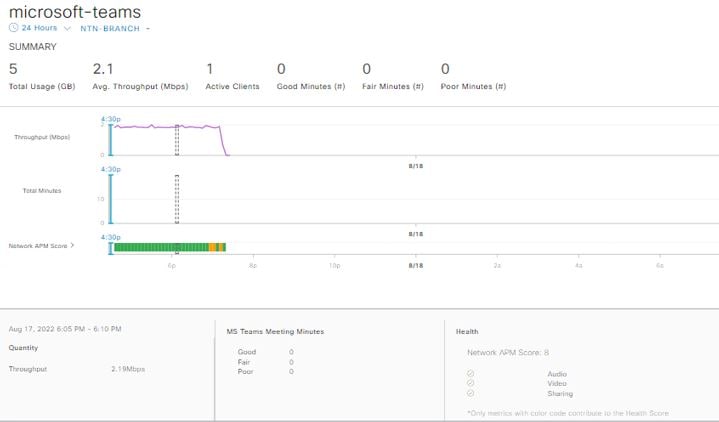The width and height of the screenshot is (719, 422).
Task: Click the Poor Minutes (#) label
Action: pyautogui.click(x=473, y=86)
